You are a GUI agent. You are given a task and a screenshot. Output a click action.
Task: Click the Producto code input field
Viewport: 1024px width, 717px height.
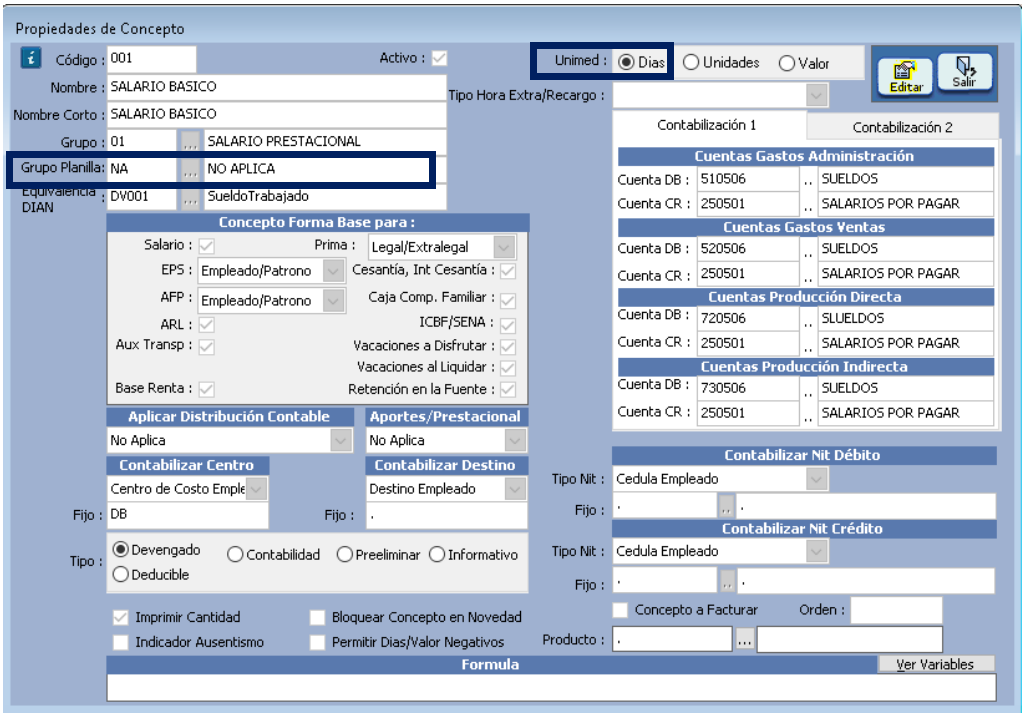pos(672,639)
